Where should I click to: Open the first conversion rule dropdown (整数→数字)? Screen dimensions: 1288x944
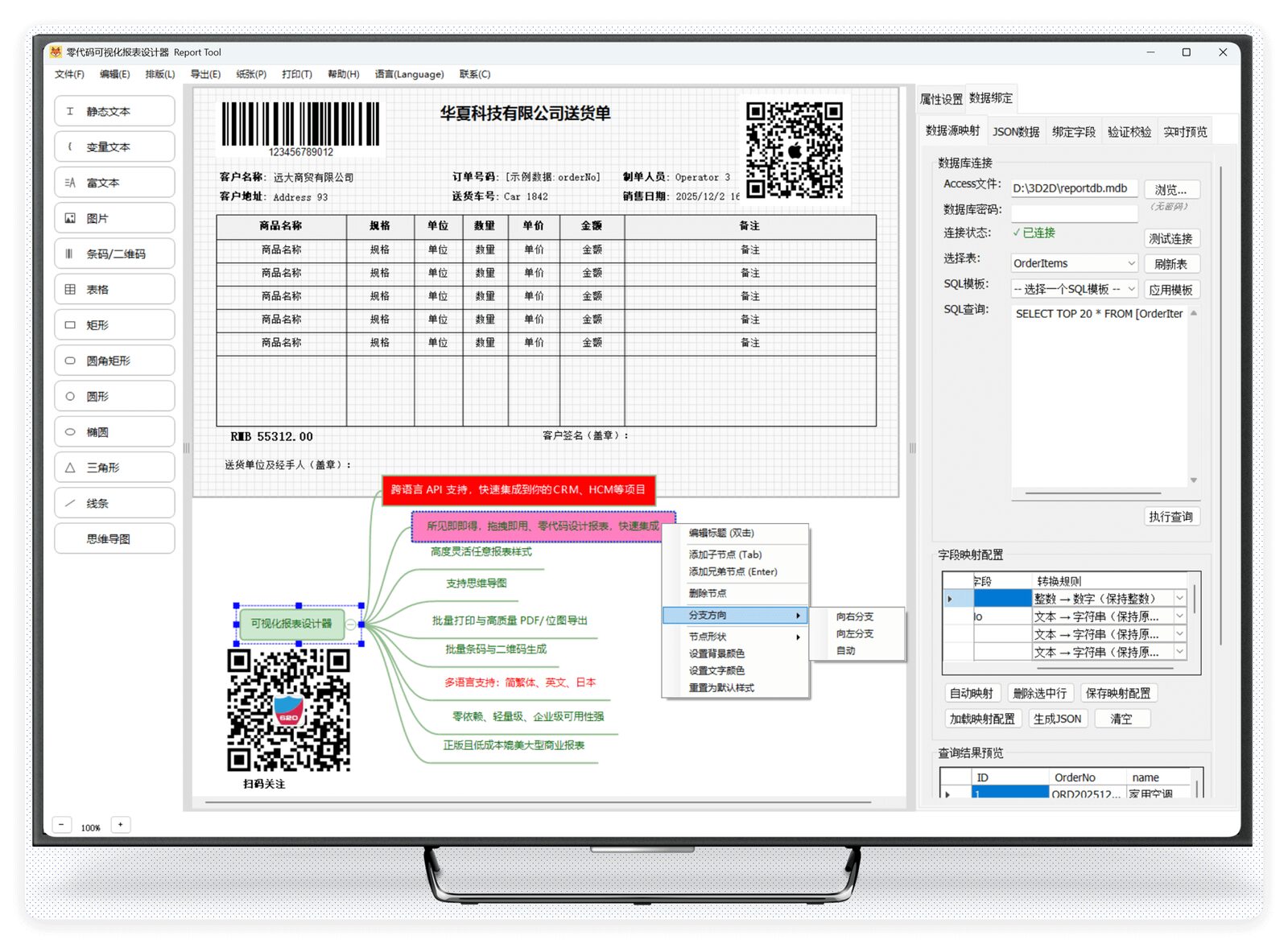tap(1179, 599)
